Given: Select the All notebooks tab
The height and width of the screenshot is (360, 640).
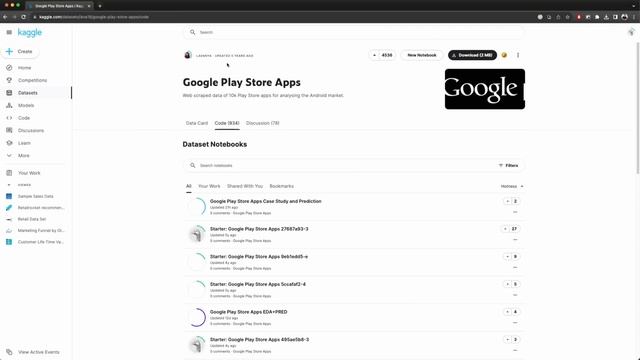Looking at the screenshot, I should pyautogui.click(x=189, y=186).
